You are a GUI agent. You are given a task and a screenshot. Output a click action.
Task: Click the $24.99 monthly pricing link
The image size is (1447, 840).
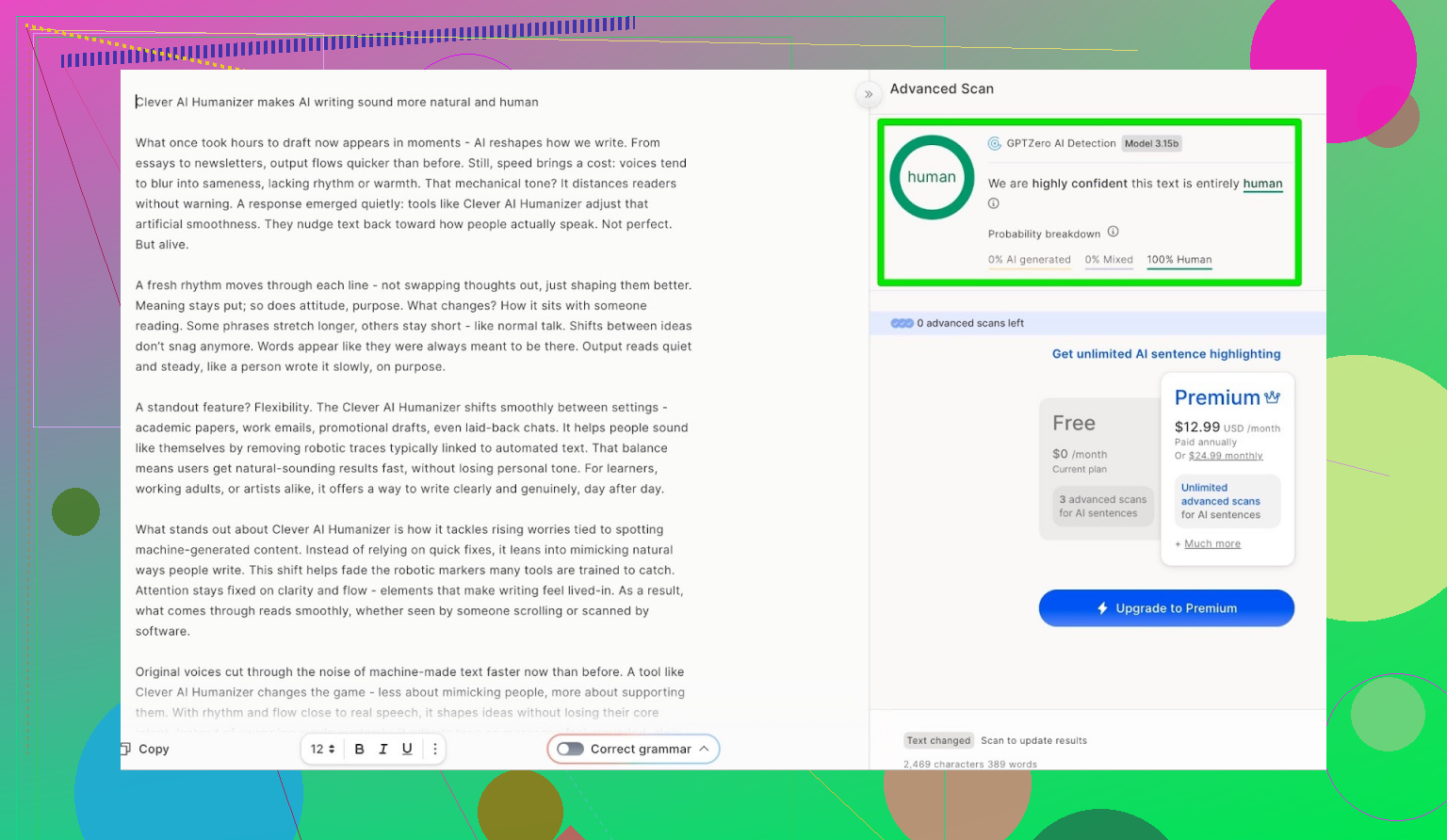point(1225,456)
